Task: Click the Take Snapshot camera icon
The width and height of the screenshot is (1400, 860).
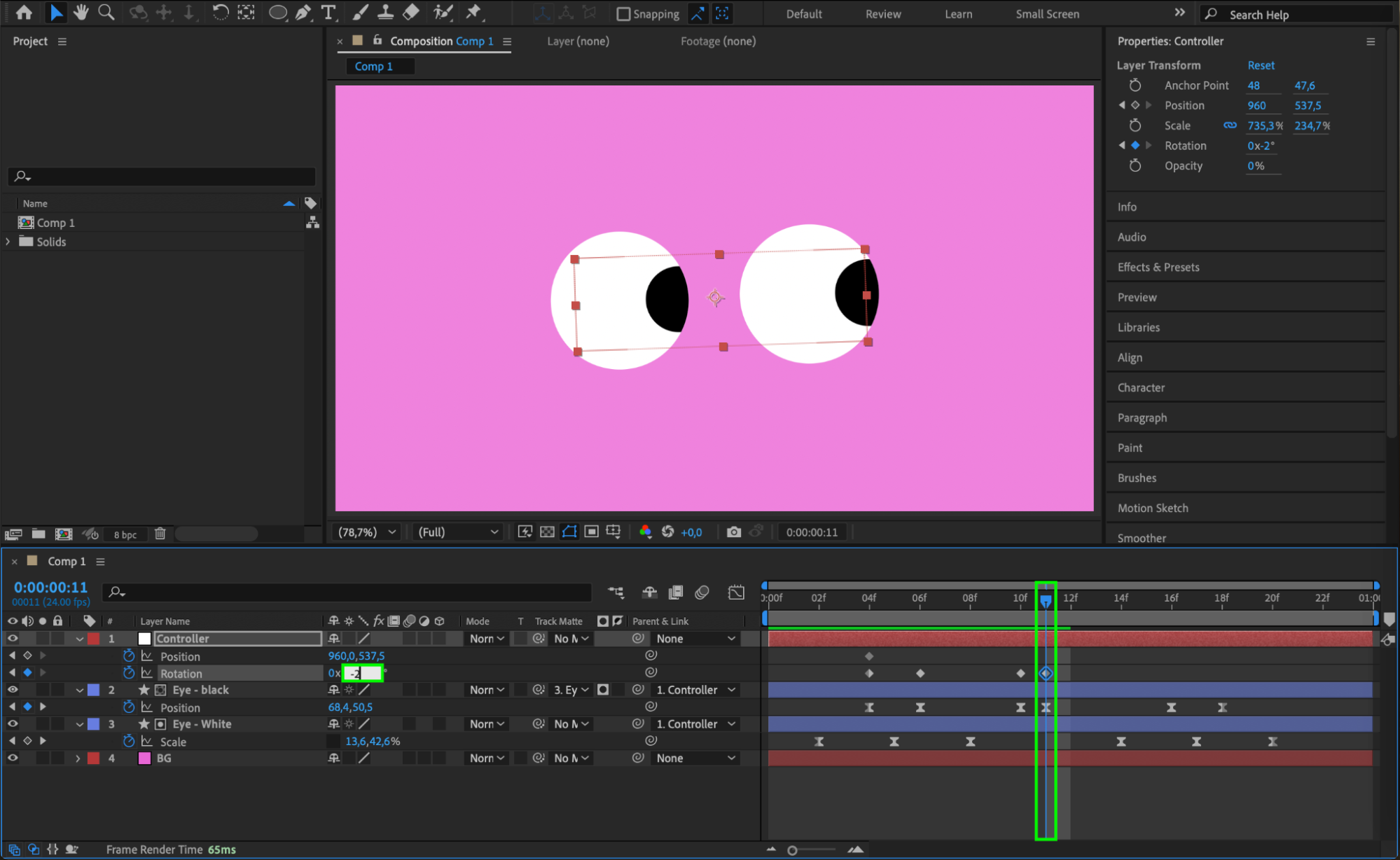Action: [733, 532]
